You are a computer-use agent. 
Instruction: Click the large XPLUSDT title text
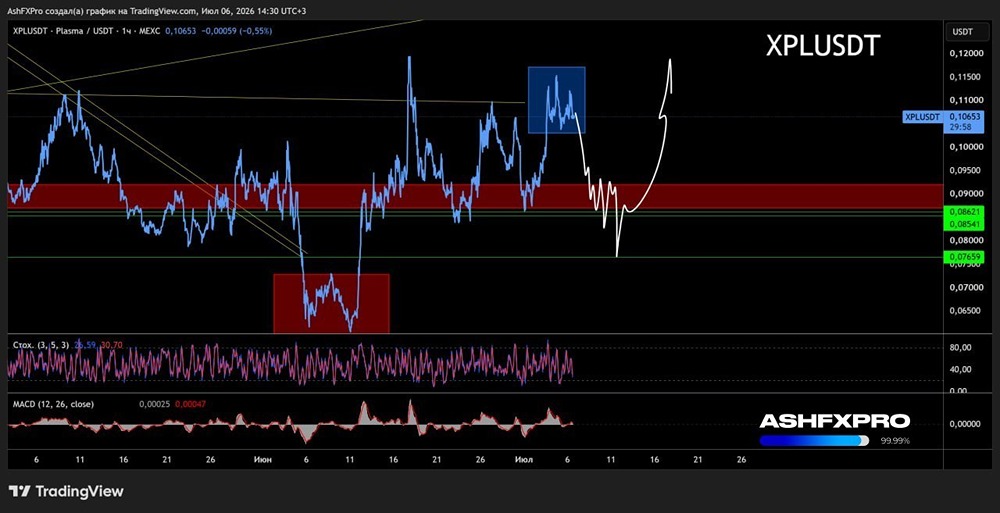click(x=823, y=46)
